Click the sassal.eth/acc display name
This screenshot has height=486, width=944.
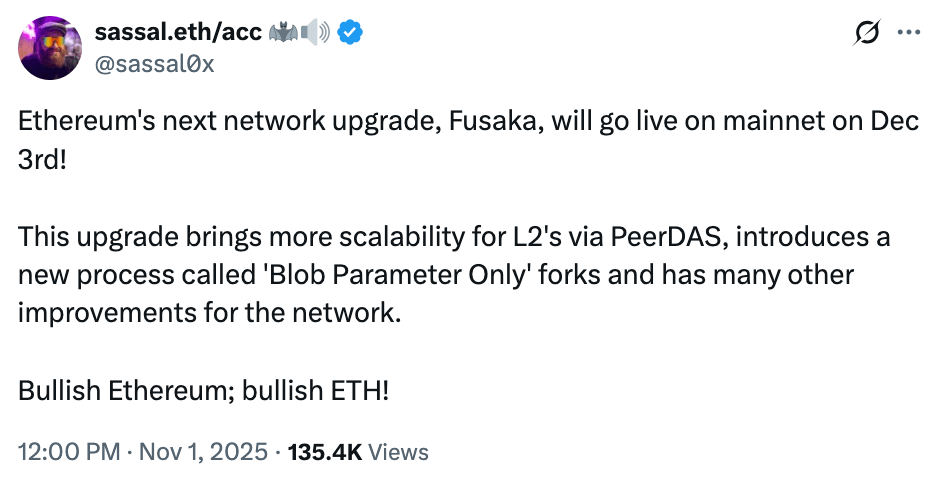click(x=177, y=33)
